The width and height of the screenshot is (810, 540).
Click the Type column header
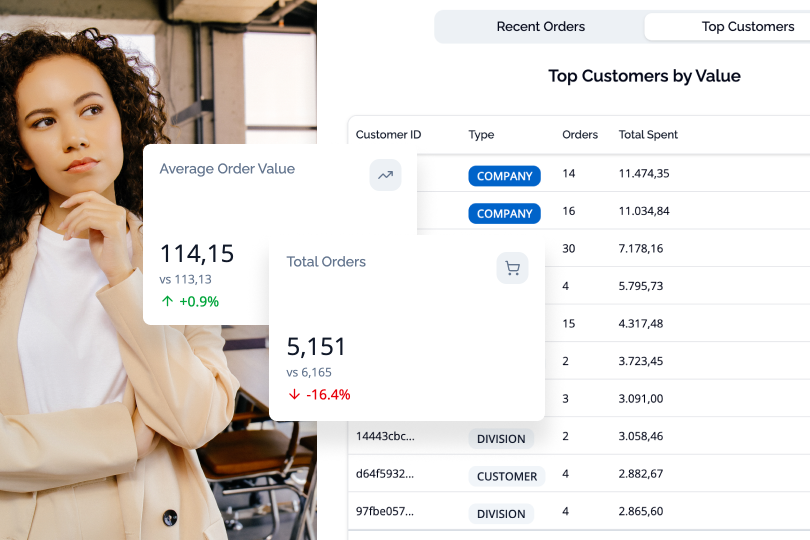[x=481, y=134]
